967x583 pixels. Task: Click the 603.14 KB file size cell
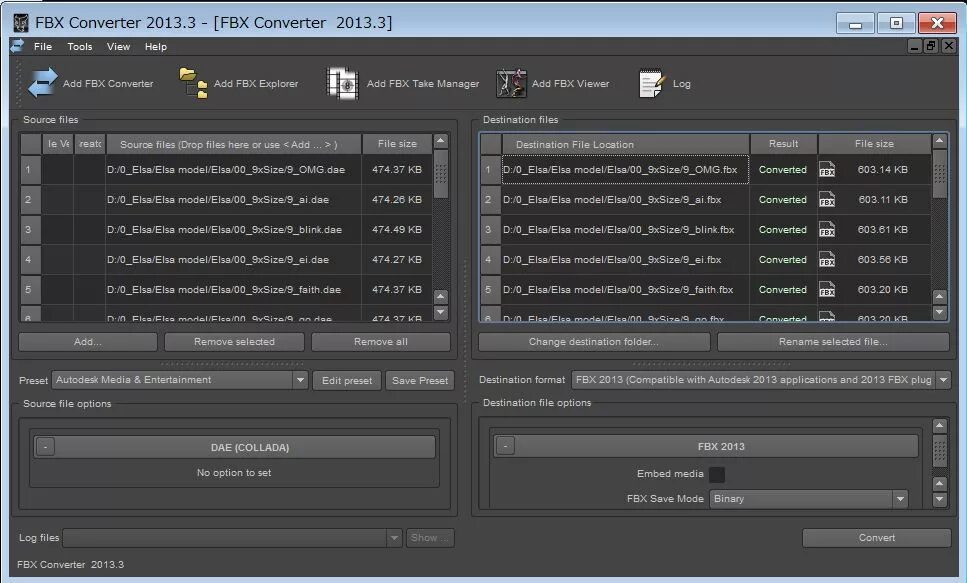pos(883,170)
